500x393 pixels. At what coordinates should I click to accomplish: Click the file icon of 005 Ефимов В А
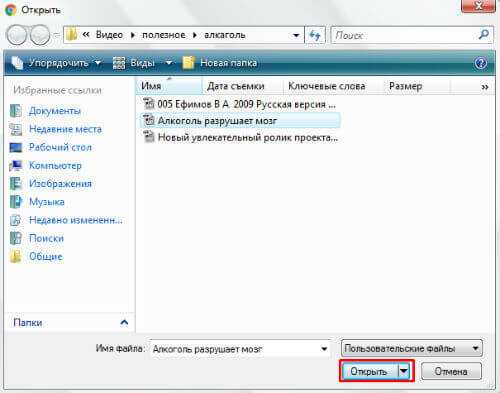click(x=149, y=104)
